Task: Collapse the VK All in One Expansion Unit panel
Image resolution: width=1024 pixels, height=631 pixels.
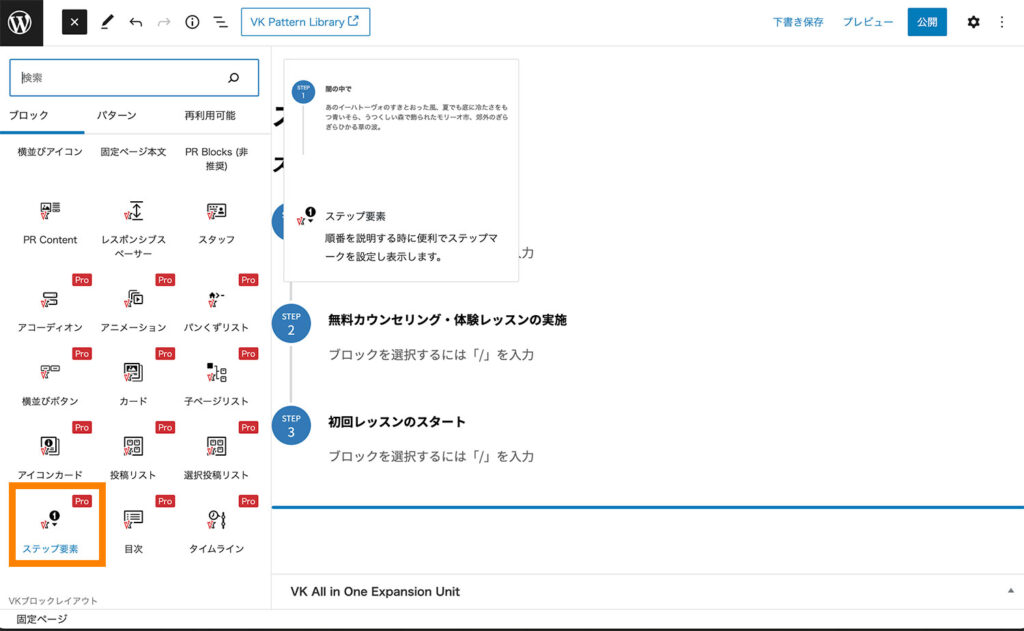Action: (x=1009, y=591)
